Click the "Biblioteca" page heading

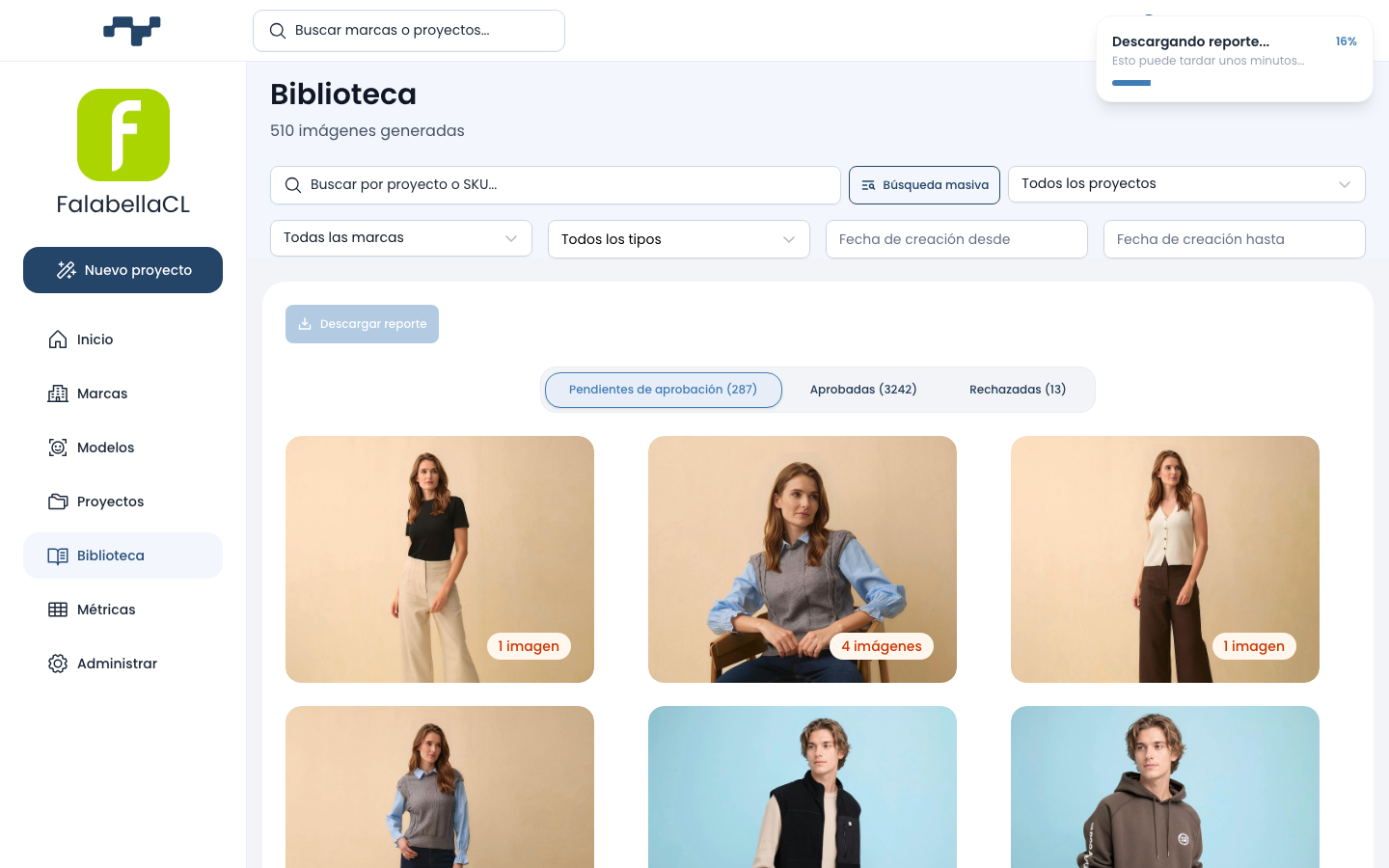tap(343, 95)
